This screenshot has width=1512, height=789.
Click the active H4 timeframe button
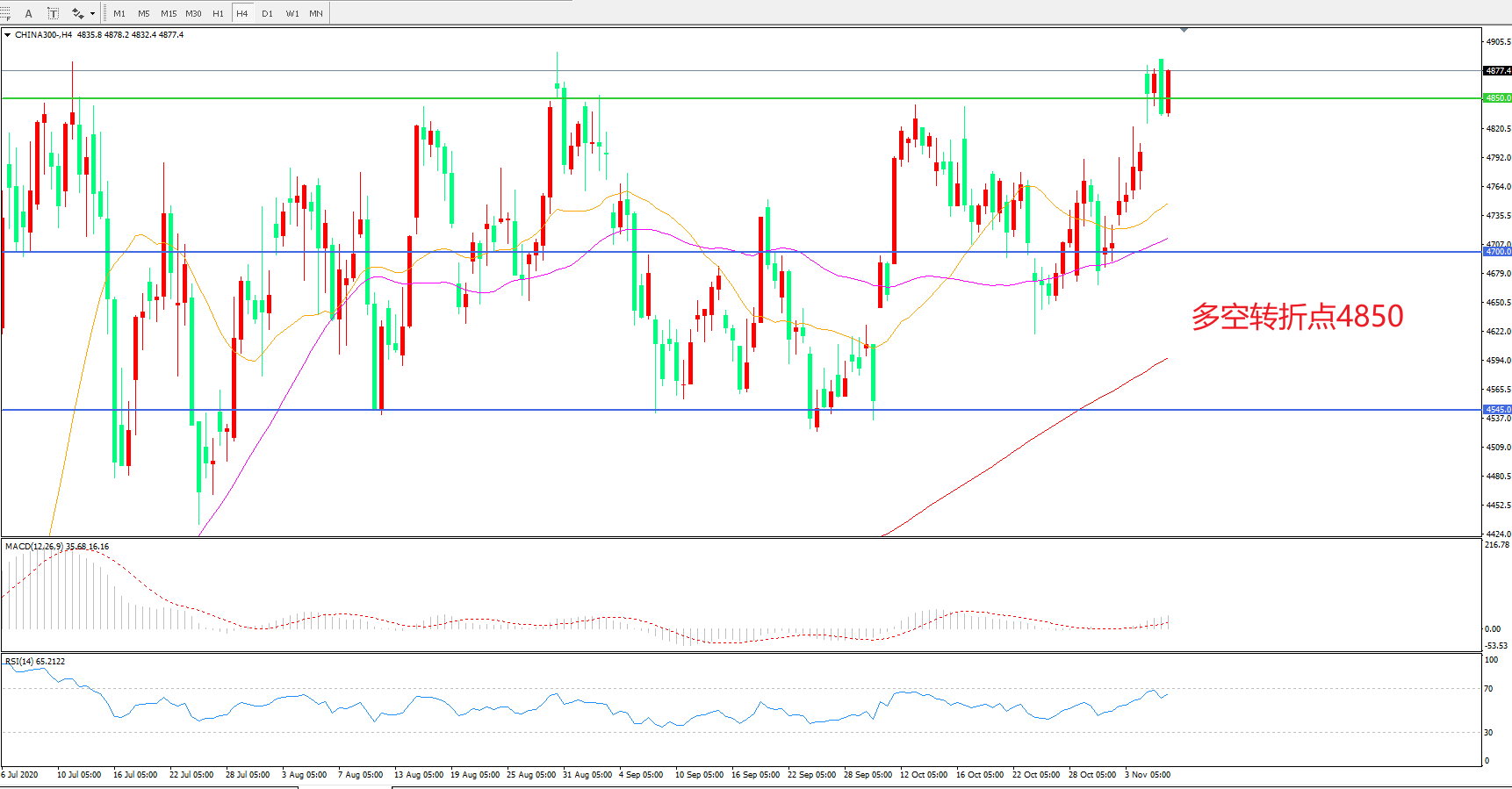click(x=242, y=13)
